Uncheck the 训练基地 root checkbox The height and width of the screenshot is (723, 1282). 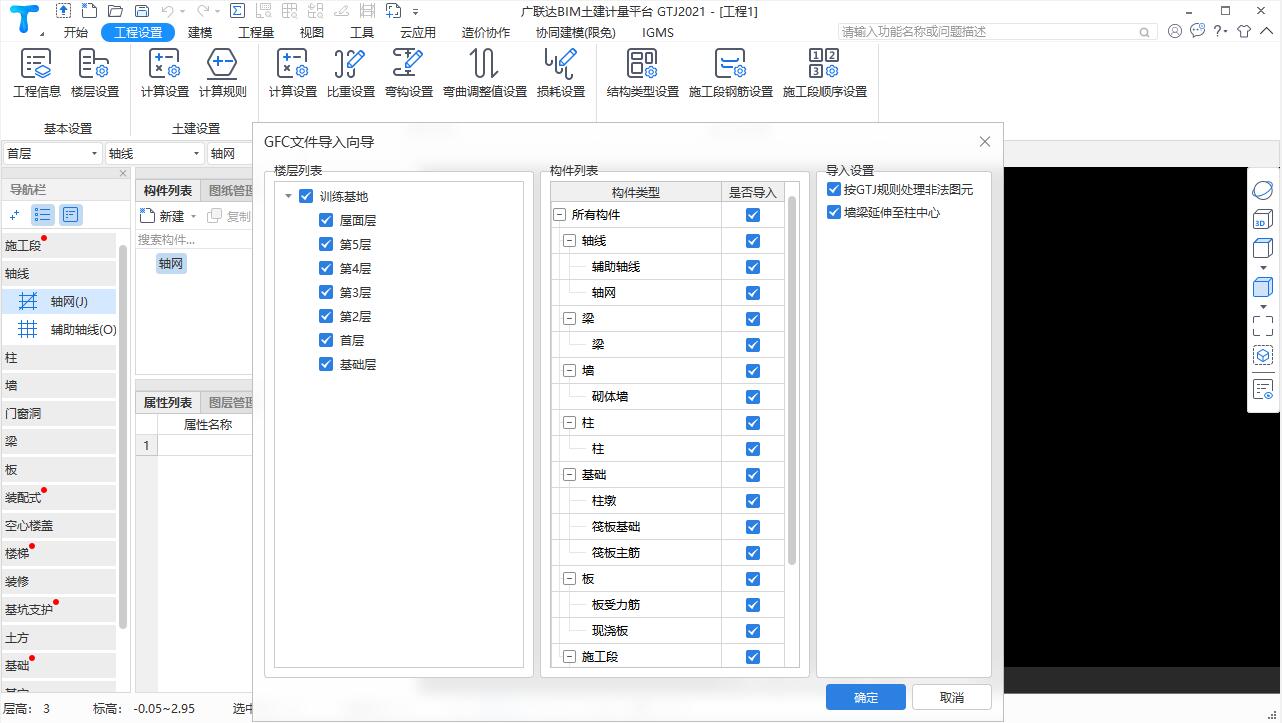[306, 196]
